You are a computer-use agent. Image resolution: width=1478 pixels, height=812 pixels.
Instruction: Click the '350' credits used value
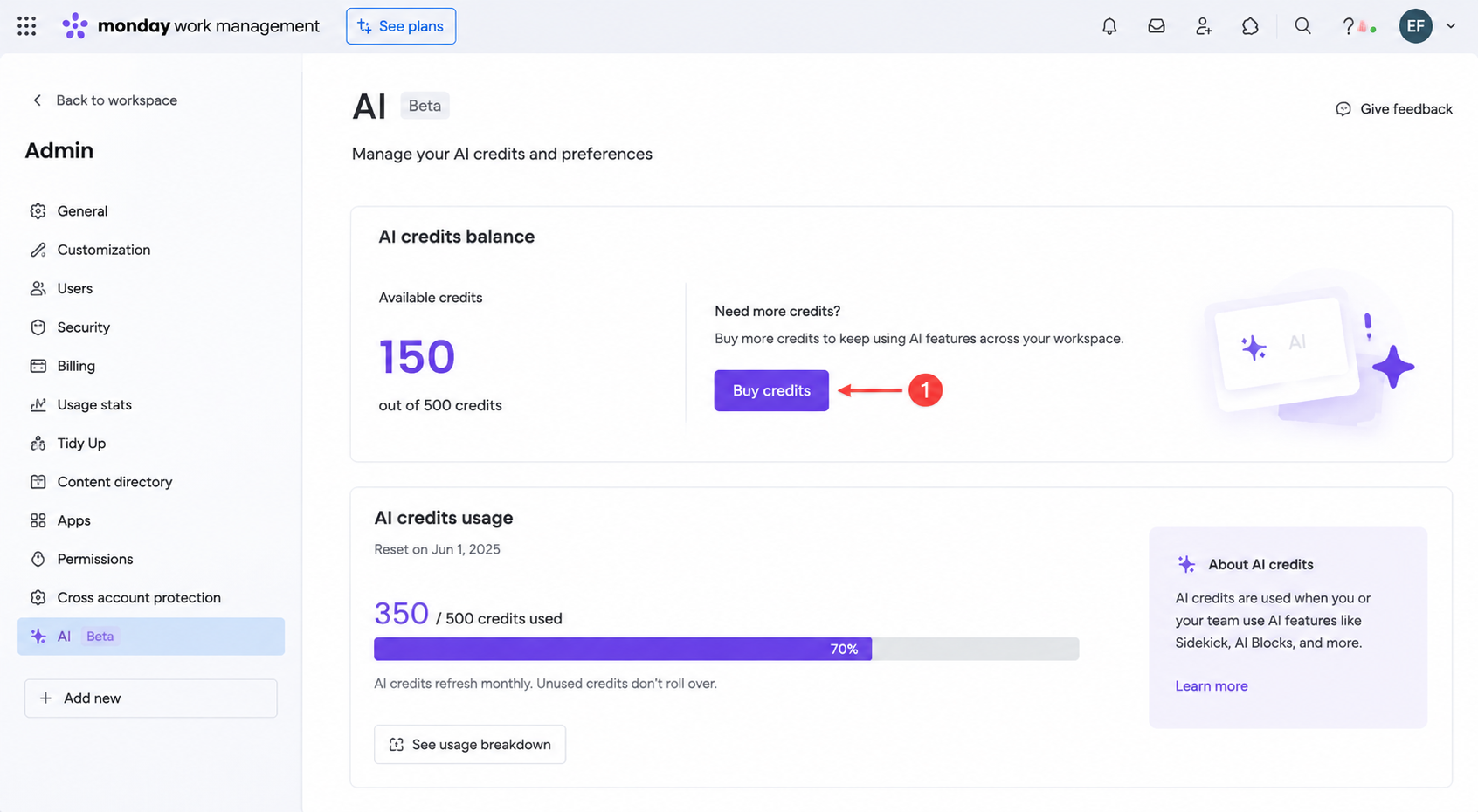pos(401,614)
